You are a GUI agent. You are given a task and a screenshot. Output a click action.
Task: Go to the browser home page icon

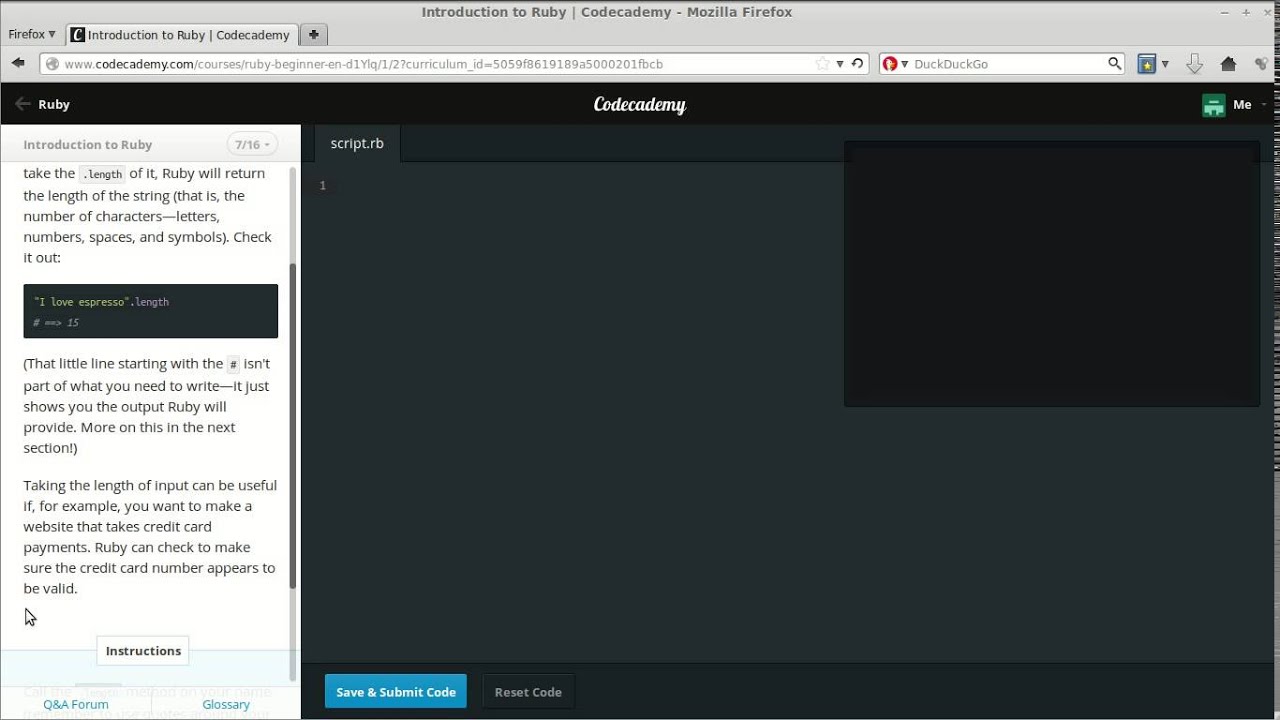coord(1229,63)
